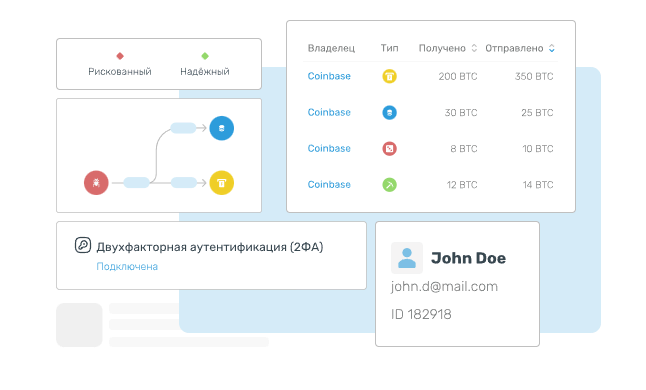Image resolution: width=646 pixels, height=390 pixels.
Task: Sort table by Отправлено column arrows
Action: click(552, 48)
